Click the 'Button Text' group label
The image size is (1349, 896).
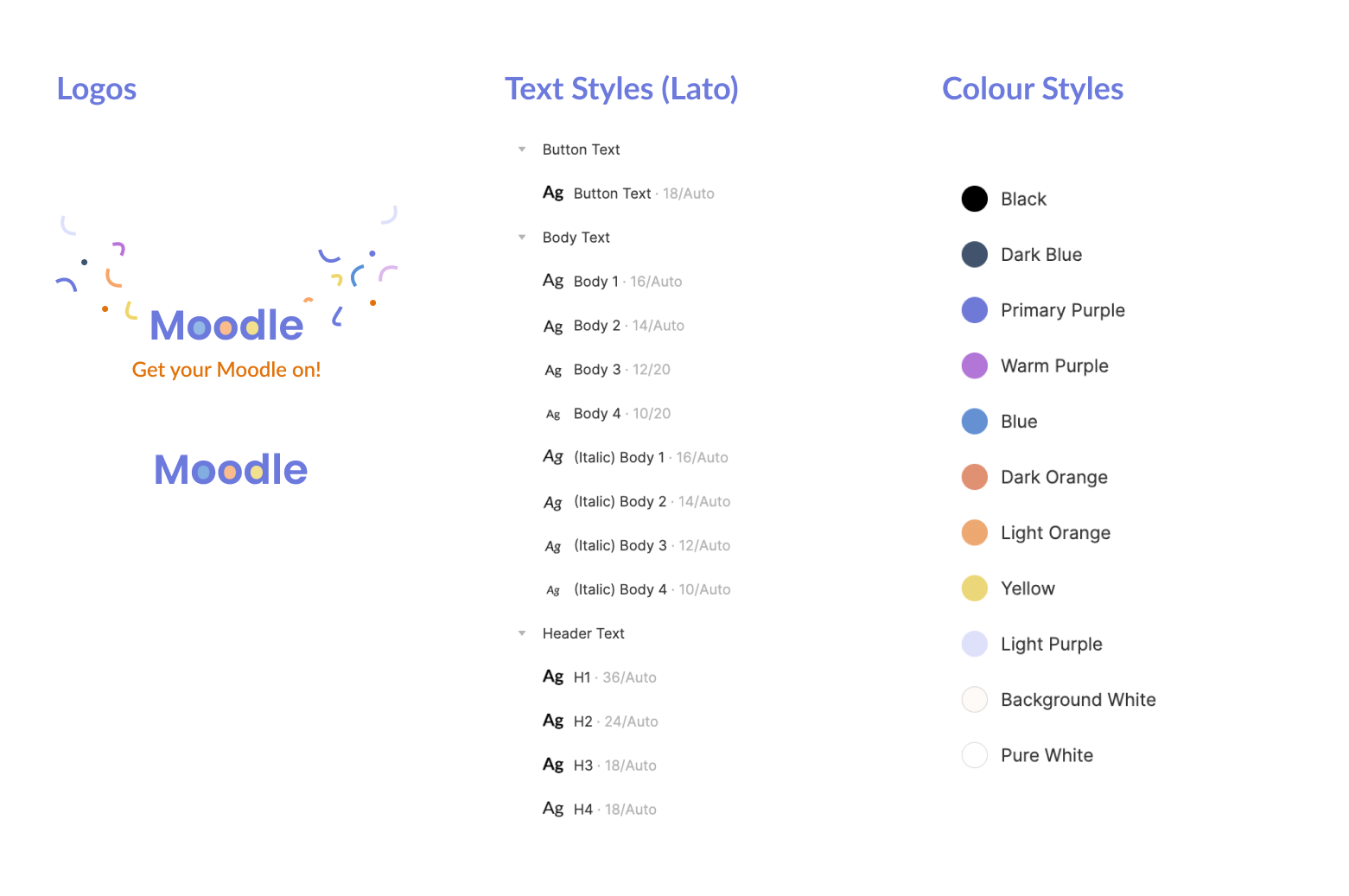point(582,149)
